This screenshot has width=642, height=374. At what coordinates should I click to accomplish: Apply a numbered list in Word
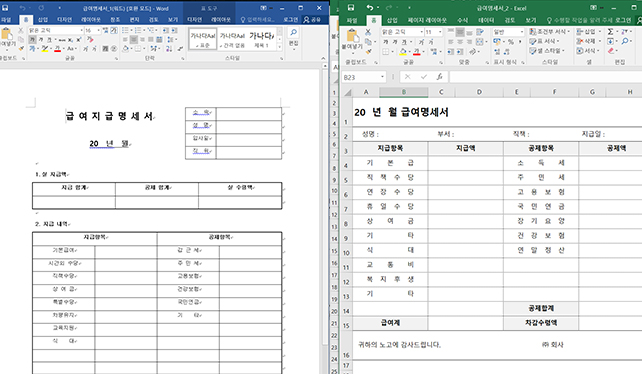coord(138,31)
